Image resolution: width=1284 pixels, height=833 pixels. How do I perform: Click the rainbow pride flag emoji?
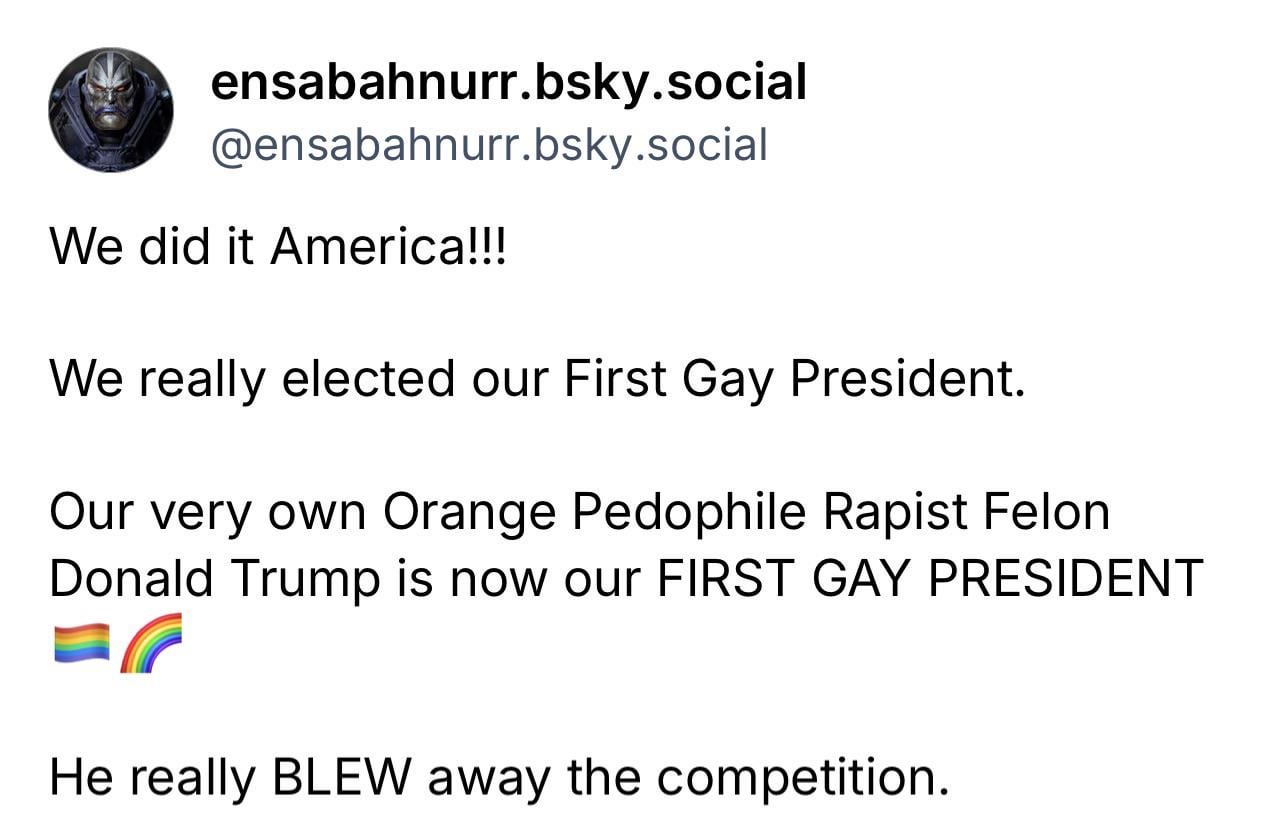click(80, 642)
